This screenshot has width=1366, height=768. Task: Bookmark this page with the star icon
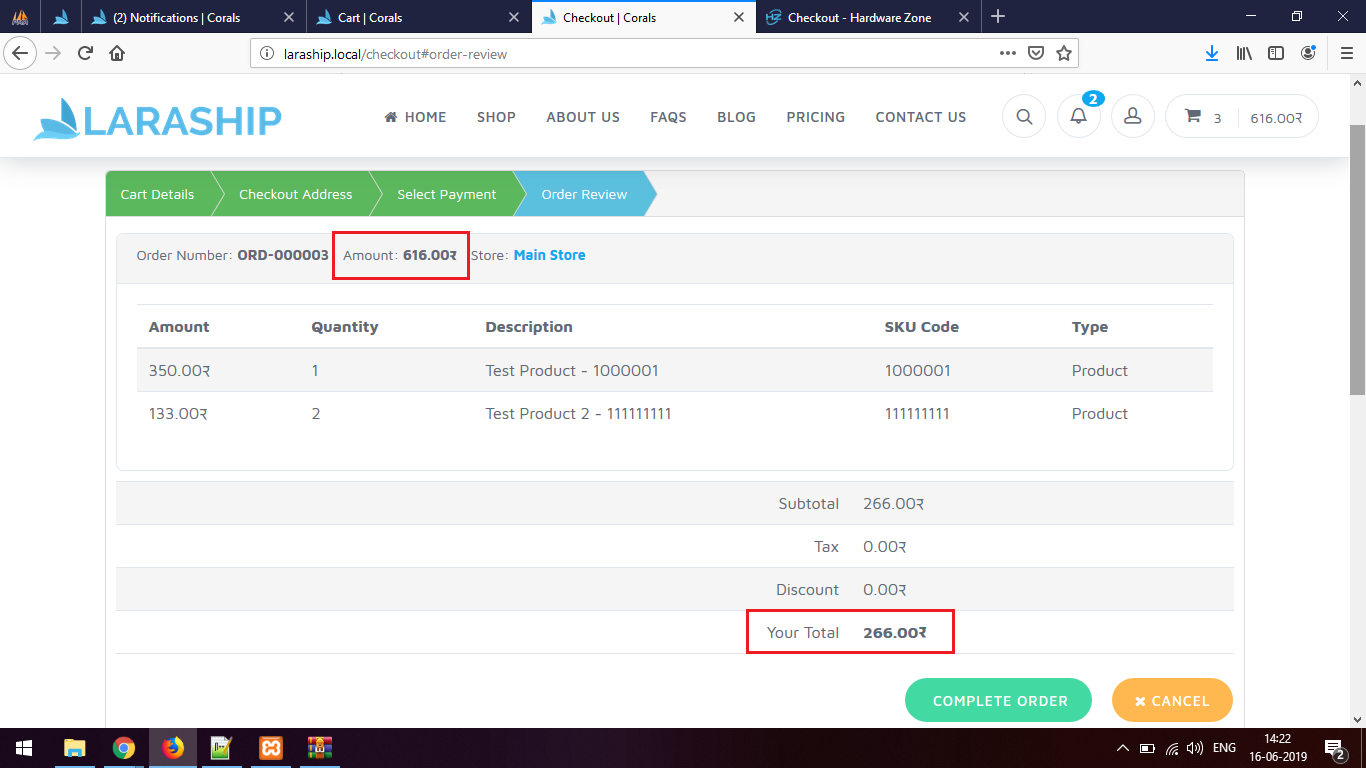(1064, 54)
